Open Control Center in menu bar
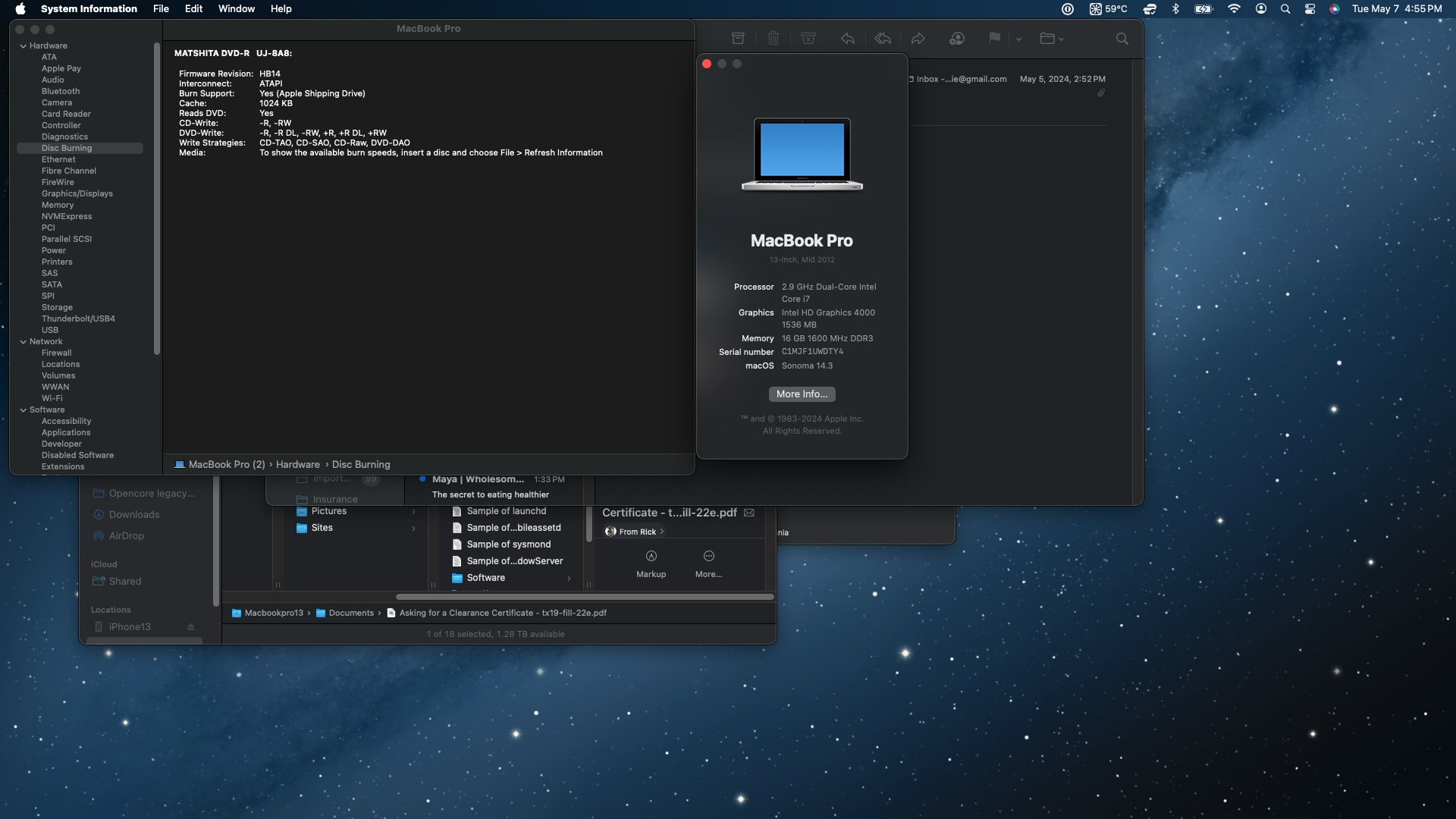This screenshot has height=819, width=1456. [x=1310, y=9]
